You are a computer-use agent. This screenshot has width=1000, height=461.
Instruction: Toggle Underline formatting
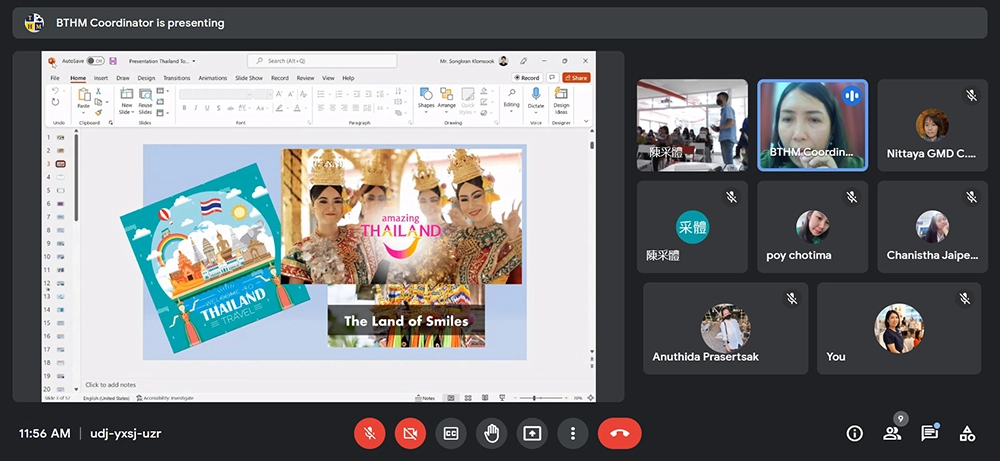point(207,108)
